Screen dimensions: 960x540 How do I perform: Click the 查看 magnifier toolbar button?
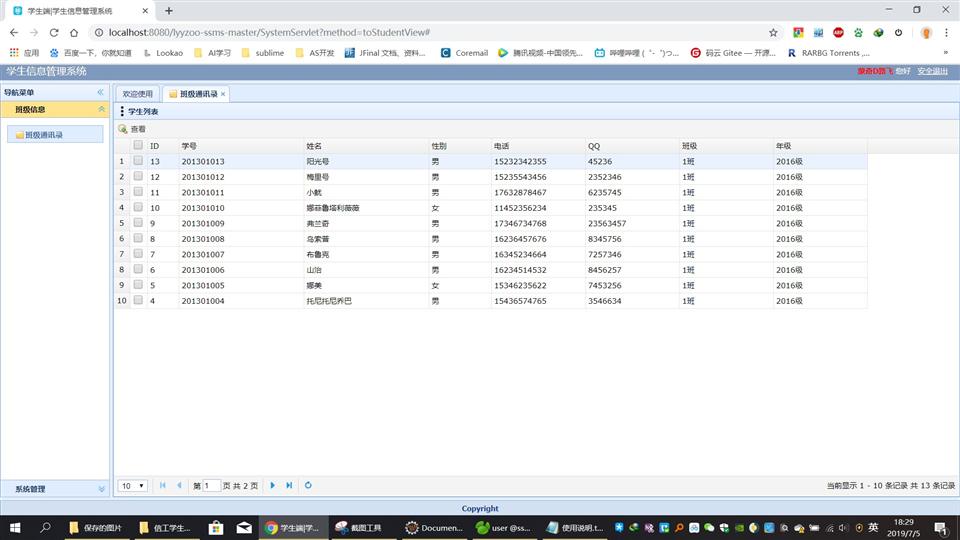point(132,129)
